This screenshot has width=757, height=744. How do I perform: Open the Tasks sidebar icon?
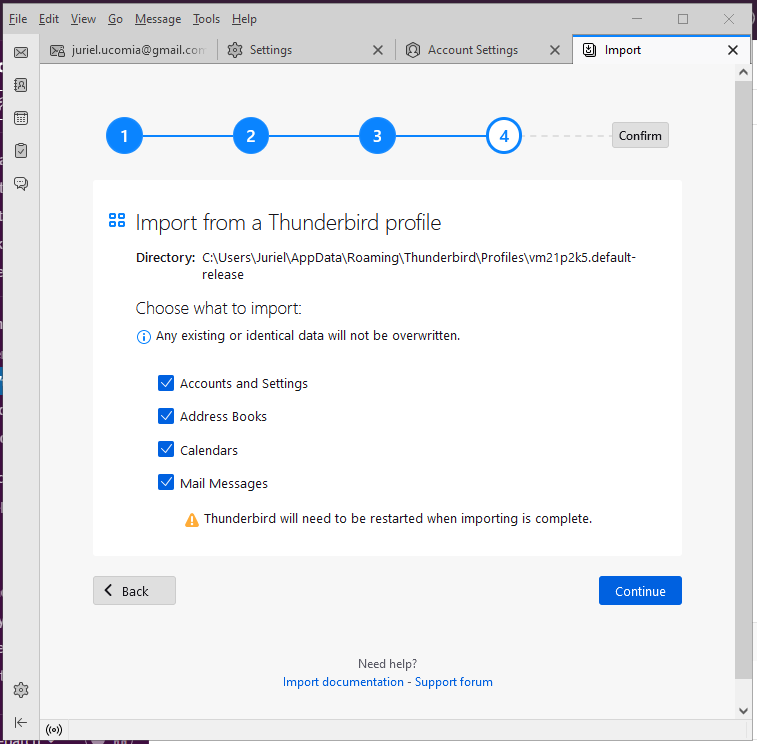click(21, 151)
